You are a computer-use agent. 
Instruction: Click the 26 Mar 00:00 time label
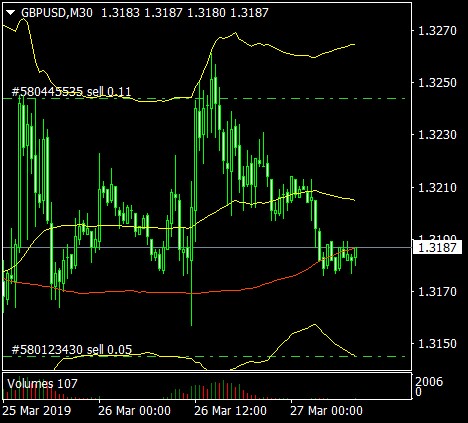click(x=134, y=411)
